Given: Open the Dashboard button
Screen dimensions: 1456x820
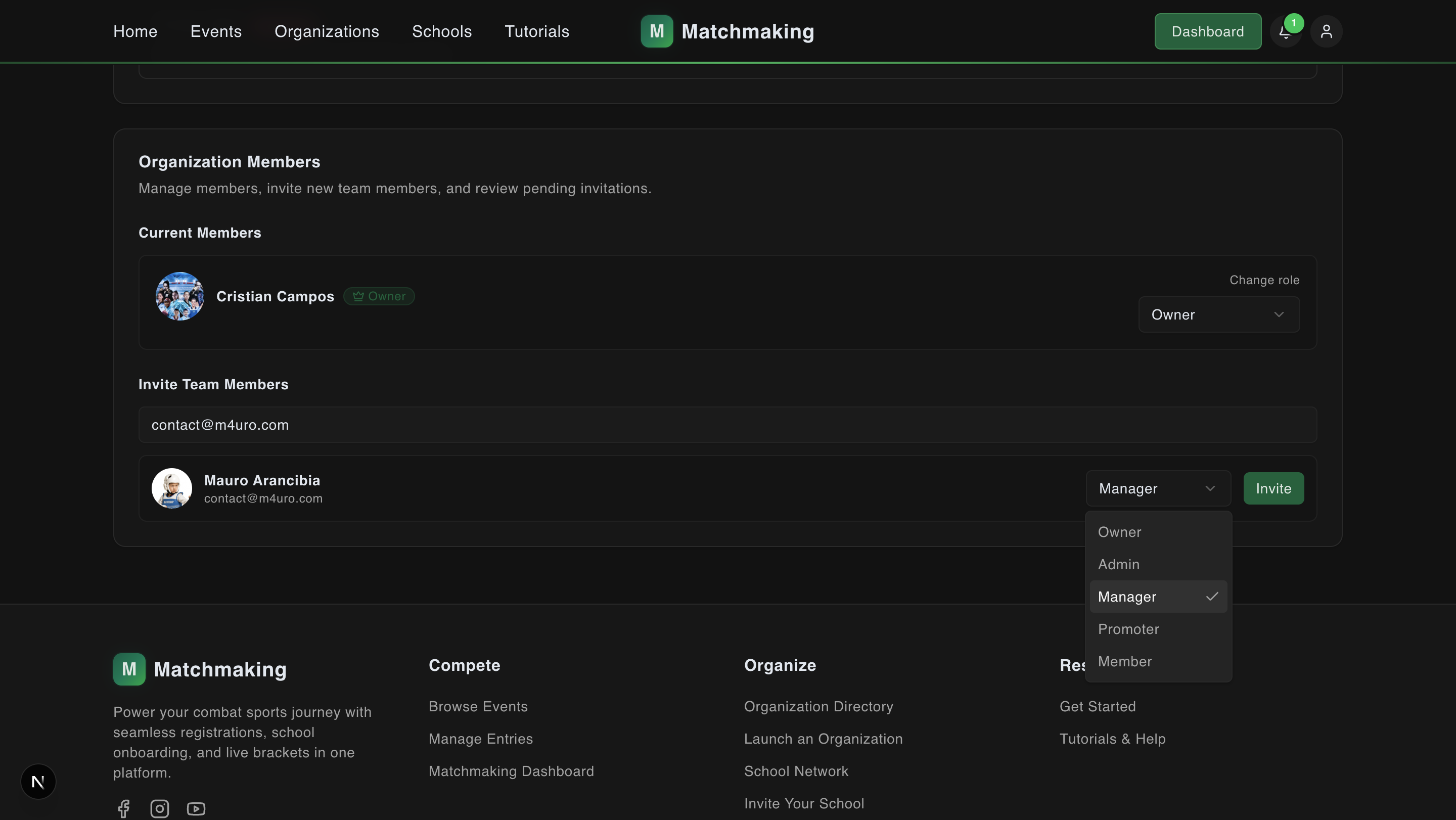Looking at the screenshot, I should (x=1207, y=31).
